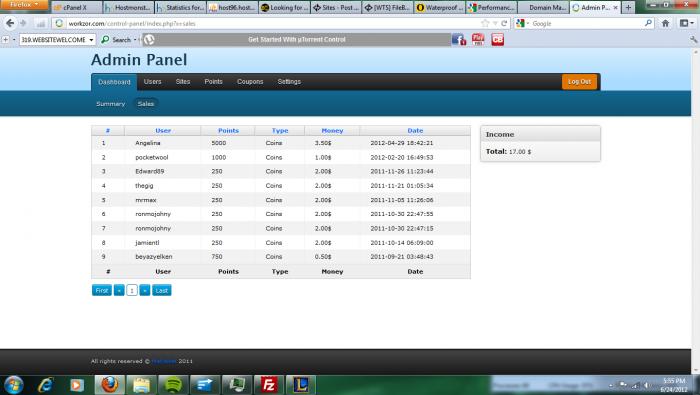The height and width of the screenshot is (395, 700).
Task: Open the Firefox menu dropdown button
Action: click(x=24, y=5)
